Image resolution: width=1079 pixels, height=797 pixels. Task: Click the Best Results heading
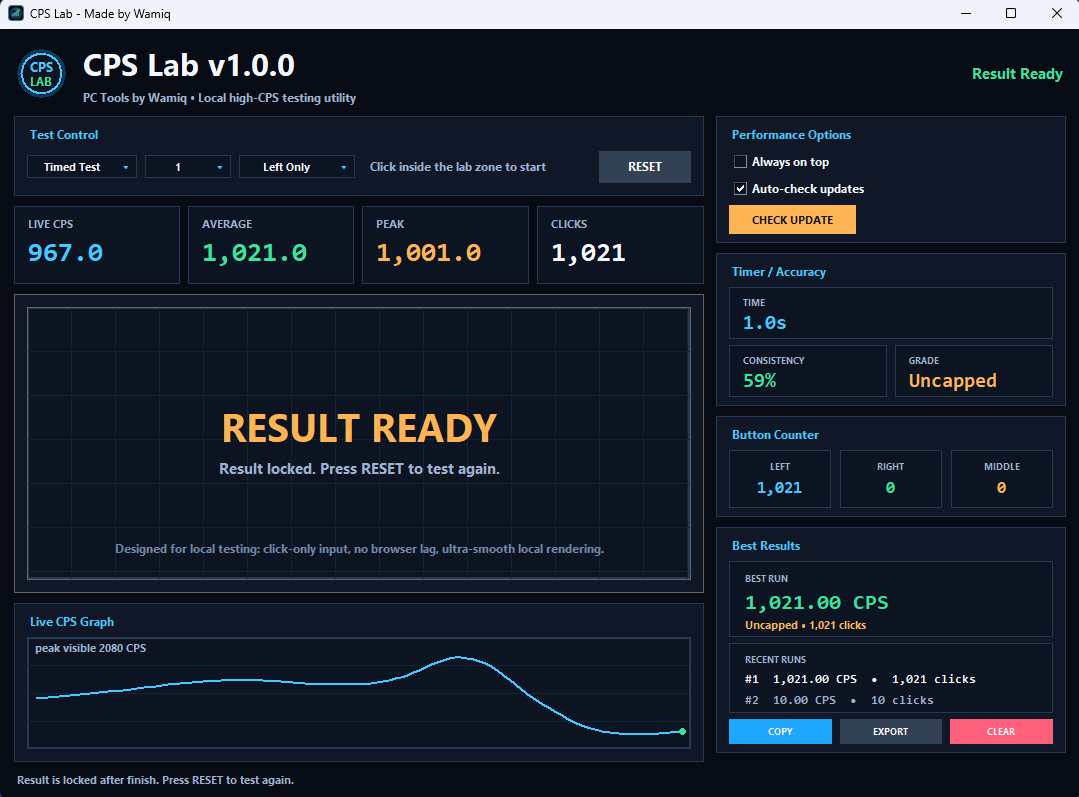[x=766, y=546]
